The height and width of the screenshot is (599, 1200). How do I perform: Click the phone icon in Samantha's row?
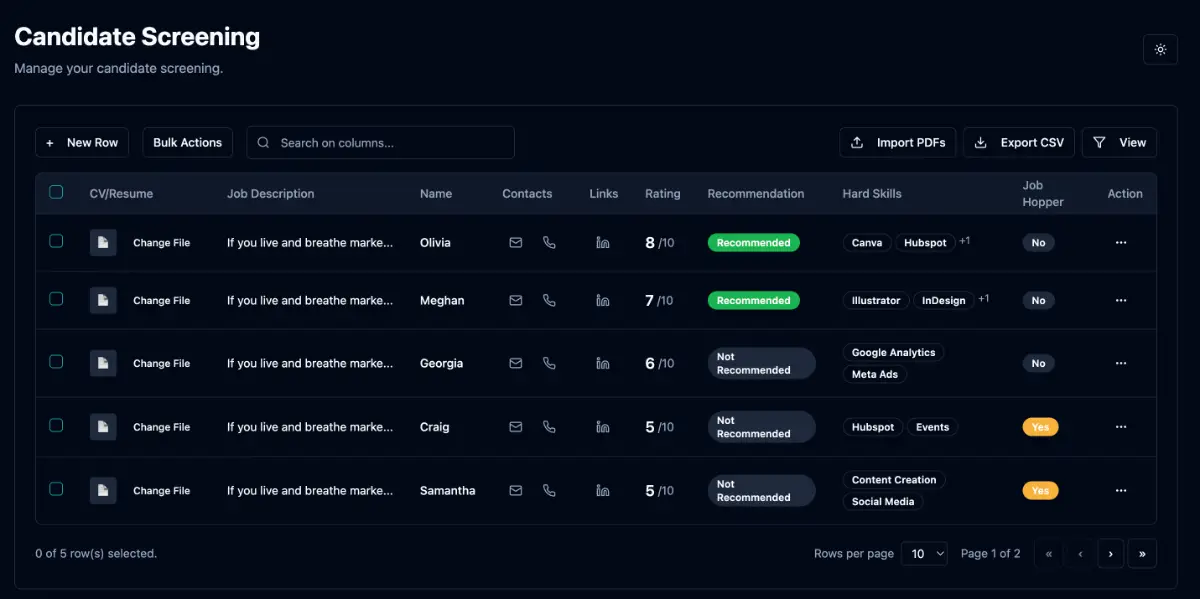click(549, 490)
